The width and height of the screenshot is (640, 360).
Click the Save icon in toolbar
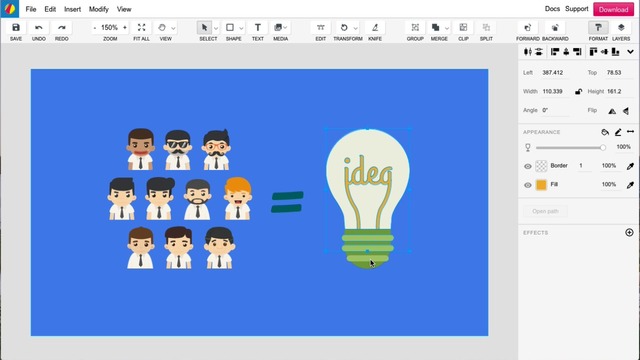(16, 28)
